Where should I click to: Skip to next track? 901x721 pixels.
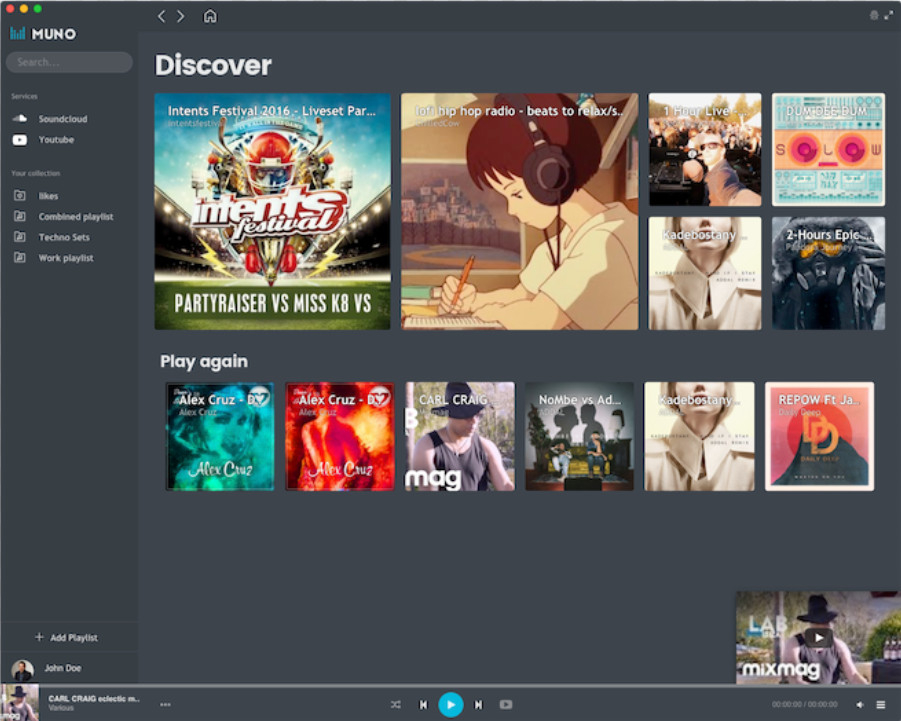(478, 704)
